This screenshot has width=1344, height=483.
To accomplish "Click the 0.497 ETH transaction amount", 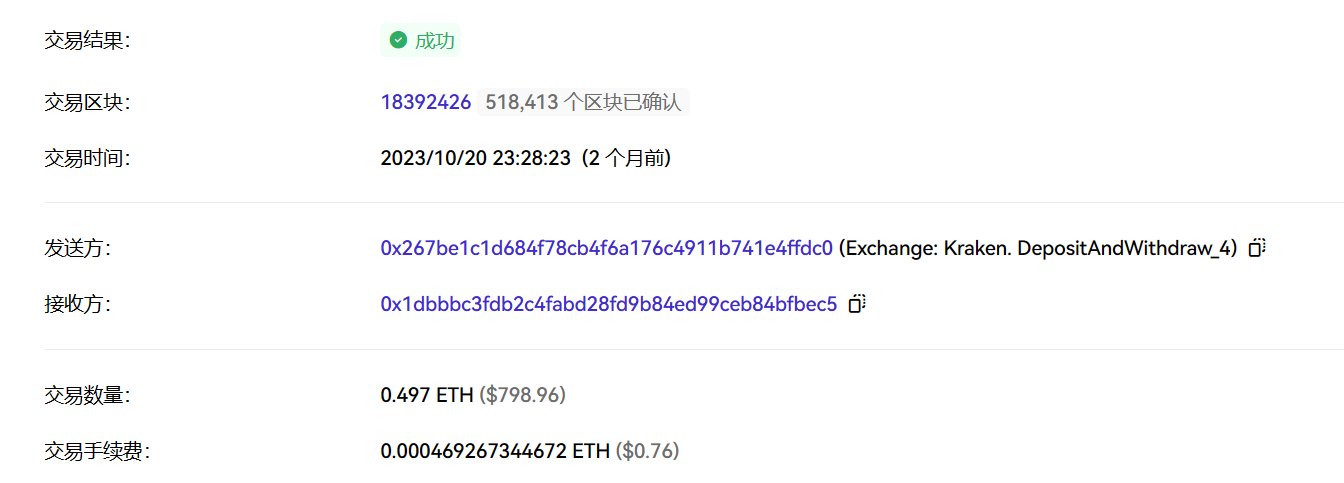I will pos(427,395).
